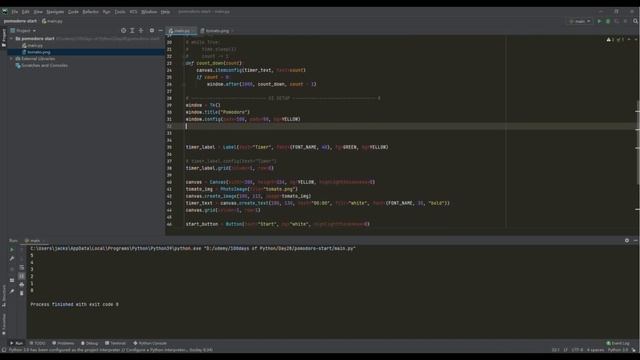This screenshot has height=360, width=640.
Task: Open the Code menu
Action: 73,12
